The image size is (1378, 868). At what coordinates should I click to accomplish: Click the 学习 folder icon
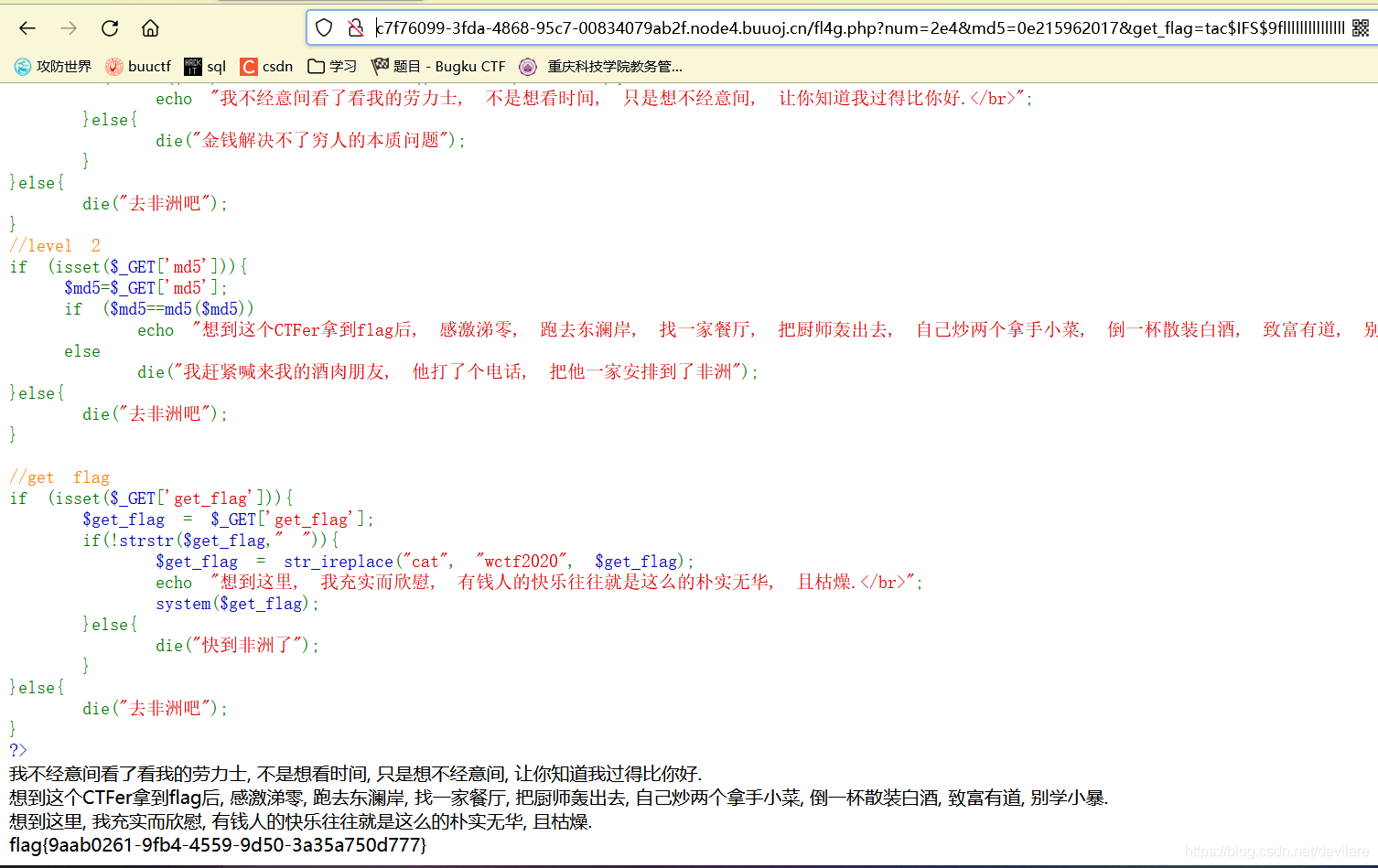point(315,65)
